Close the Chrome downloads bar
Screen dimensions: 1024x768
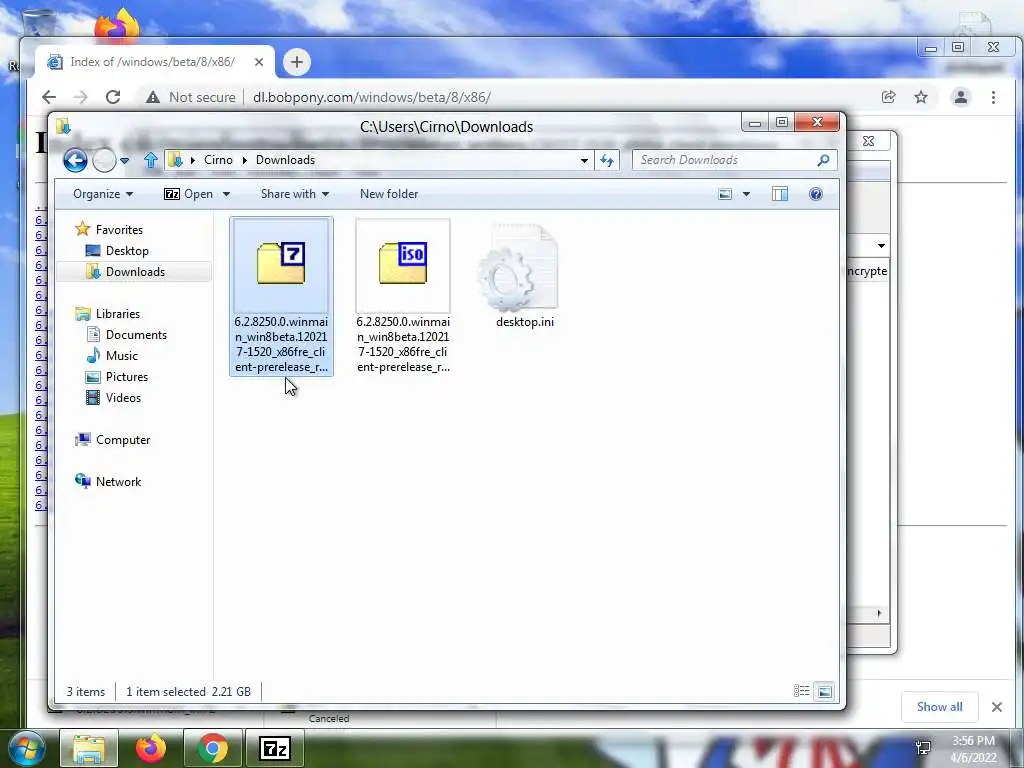(x=997, y=707)
